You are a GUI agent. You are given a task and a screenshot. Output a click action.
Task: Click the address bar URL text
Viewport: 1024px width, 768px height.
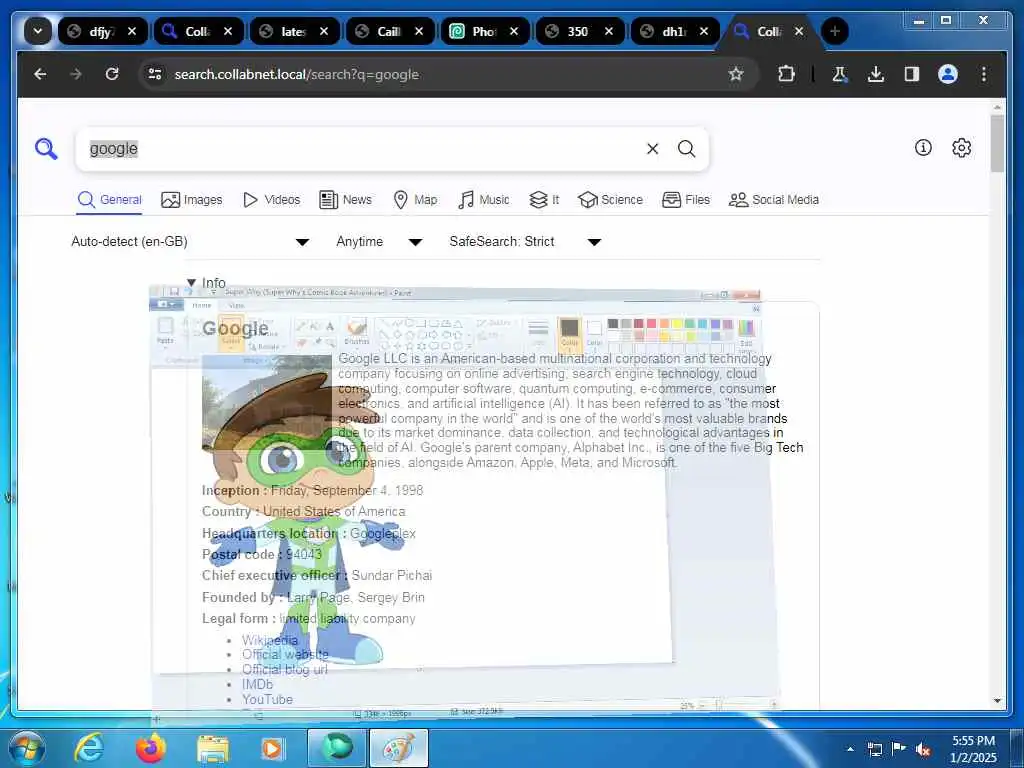click(x=296, y=74)
